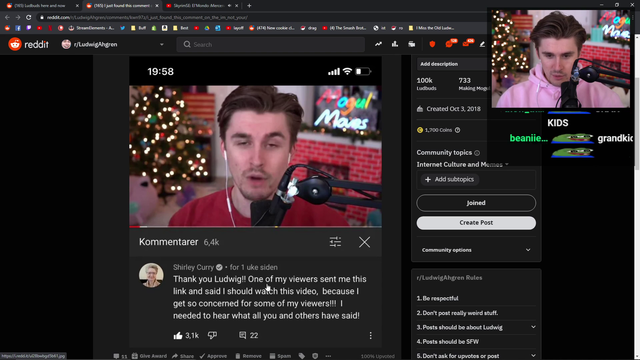
Task: Click the browser forward arrow
Action: tap(18, 18)
